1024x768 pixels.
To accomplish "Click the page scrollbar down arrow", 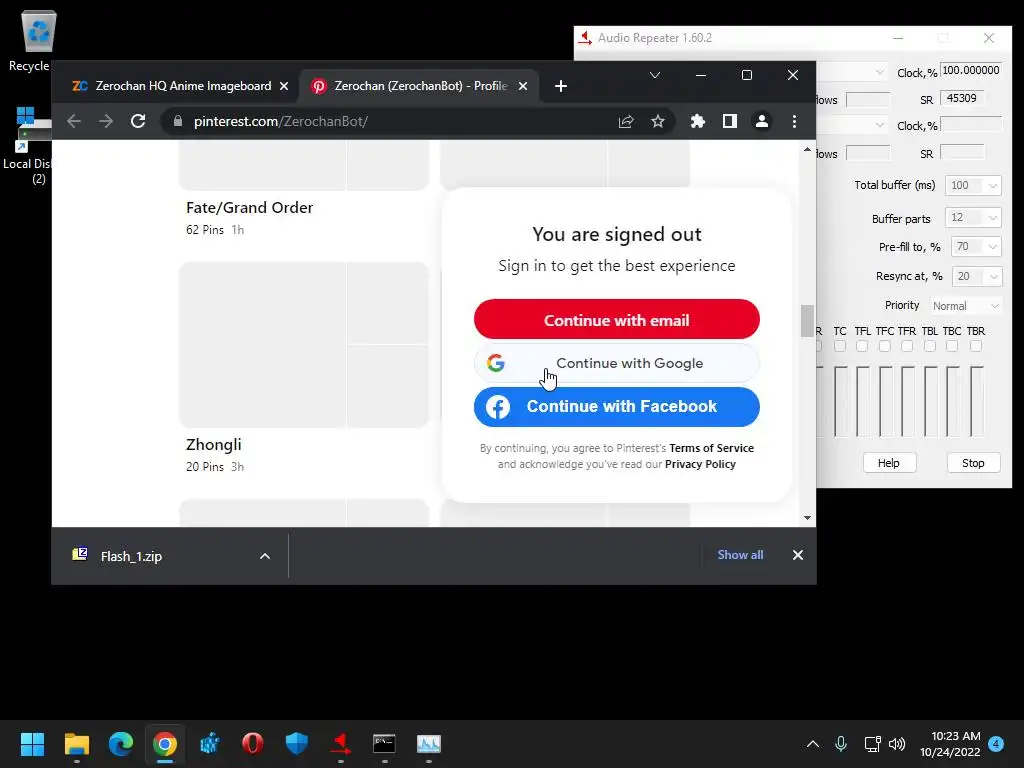I will coord(807,518).
